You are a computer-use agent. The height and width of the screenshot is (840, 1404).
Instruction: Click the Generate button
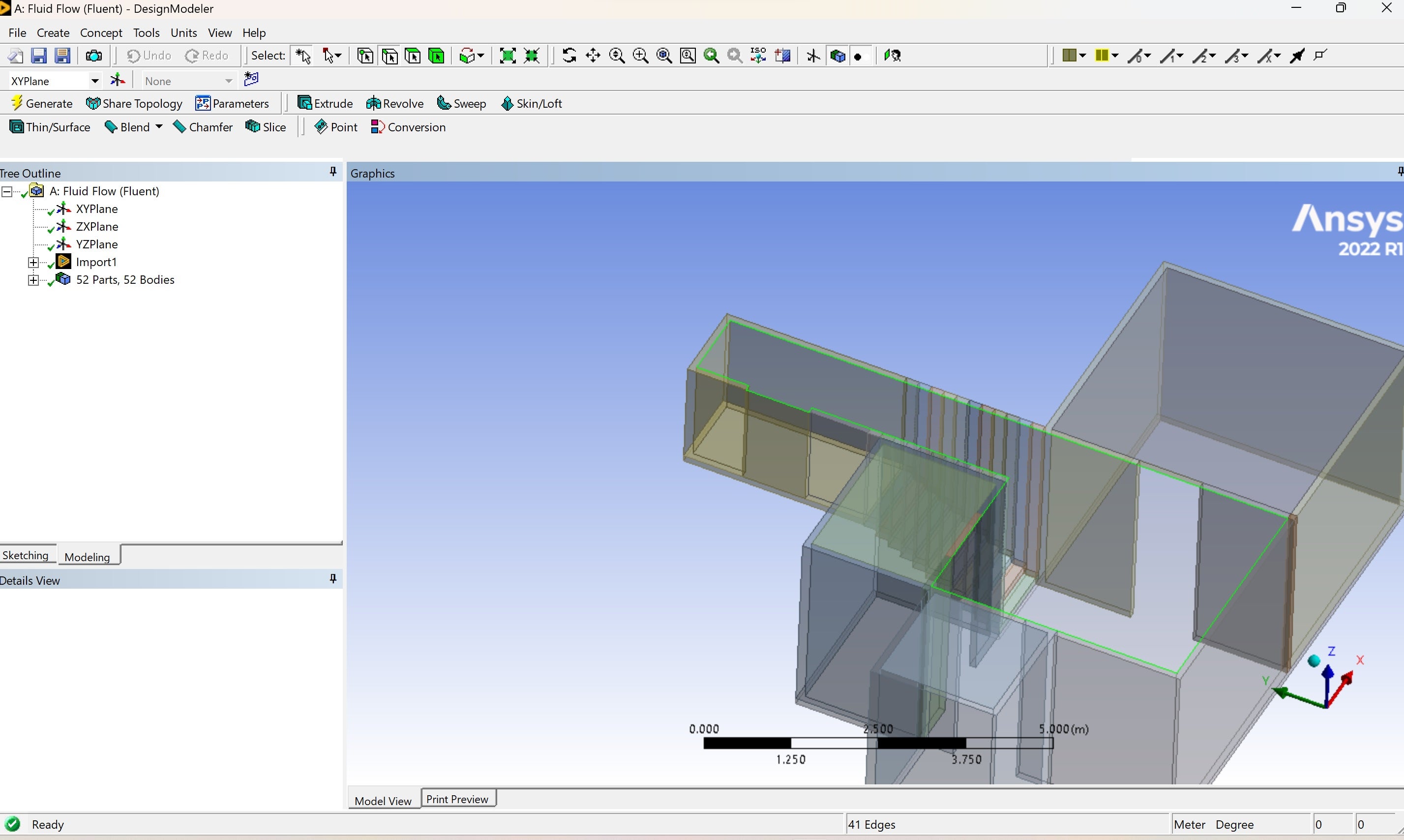42,104
